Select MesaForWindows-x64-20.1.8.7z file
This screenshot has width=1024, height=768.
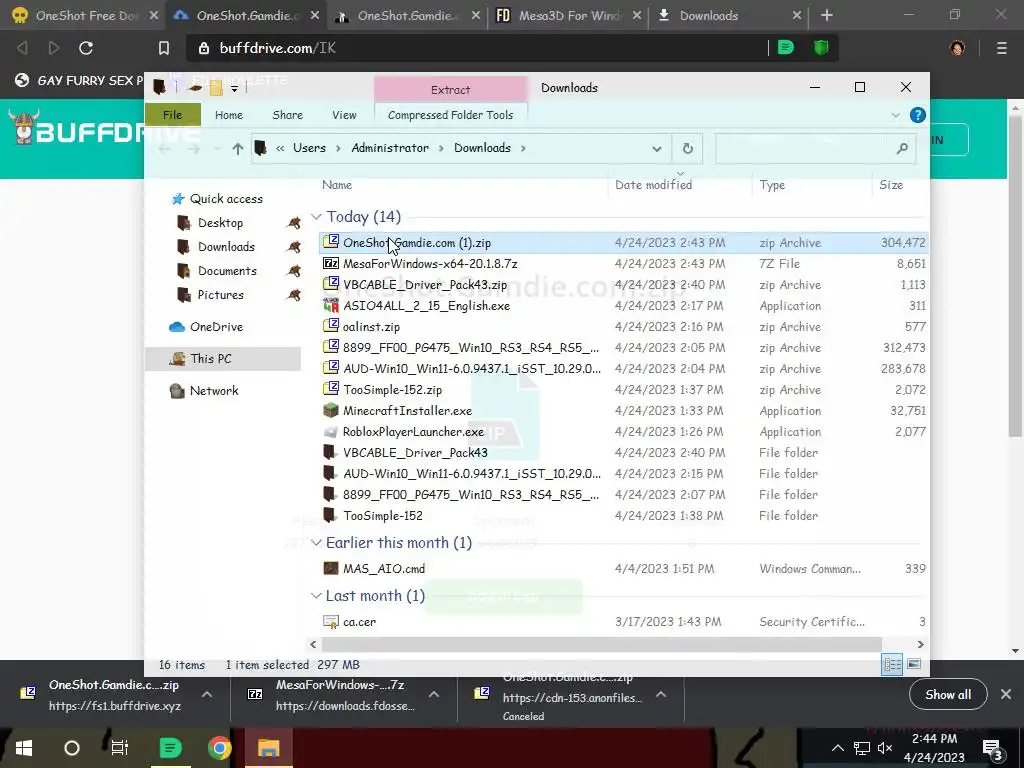tap(430, 264)
